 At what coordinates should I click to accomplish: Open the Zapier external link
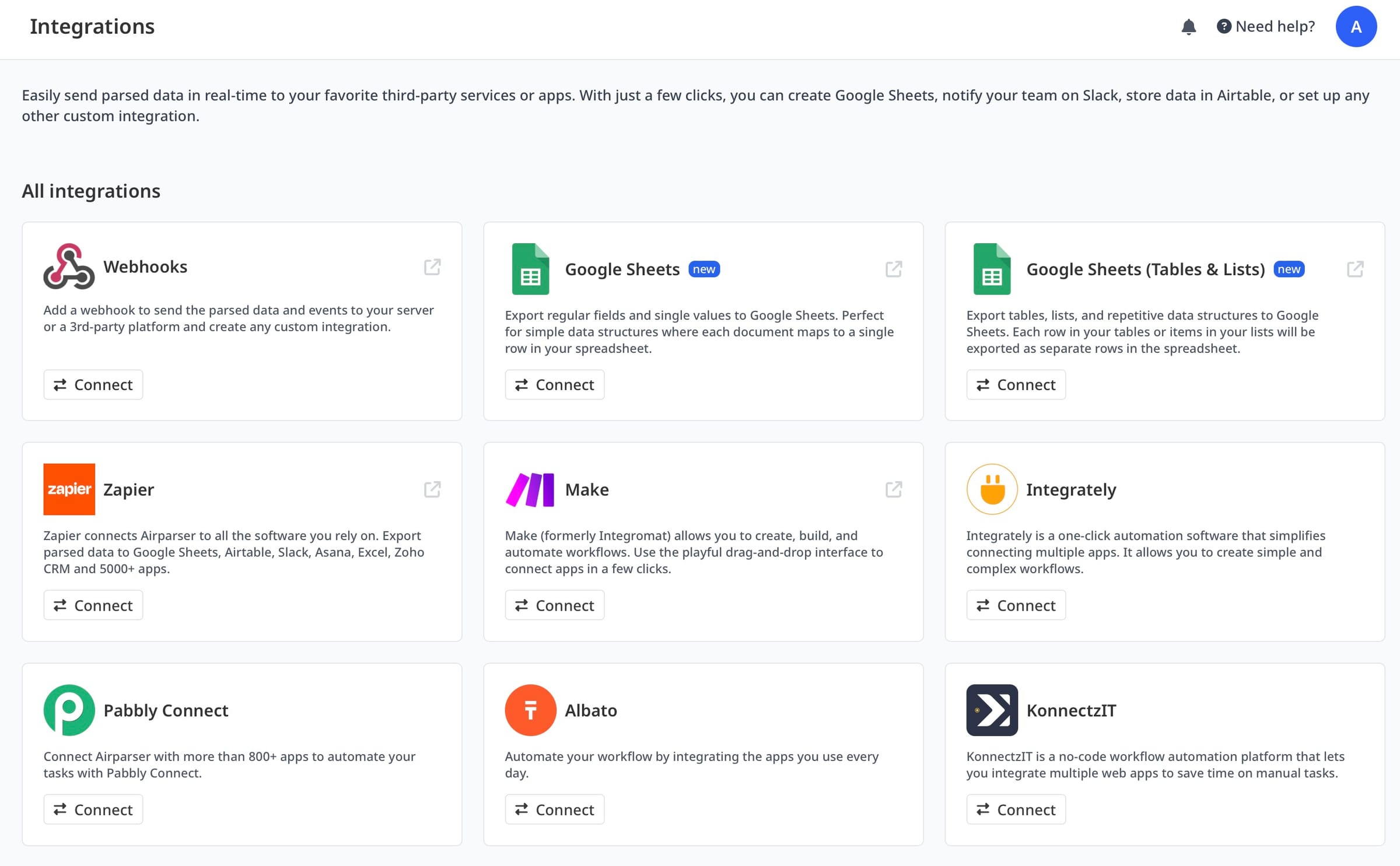pos(432,489)
